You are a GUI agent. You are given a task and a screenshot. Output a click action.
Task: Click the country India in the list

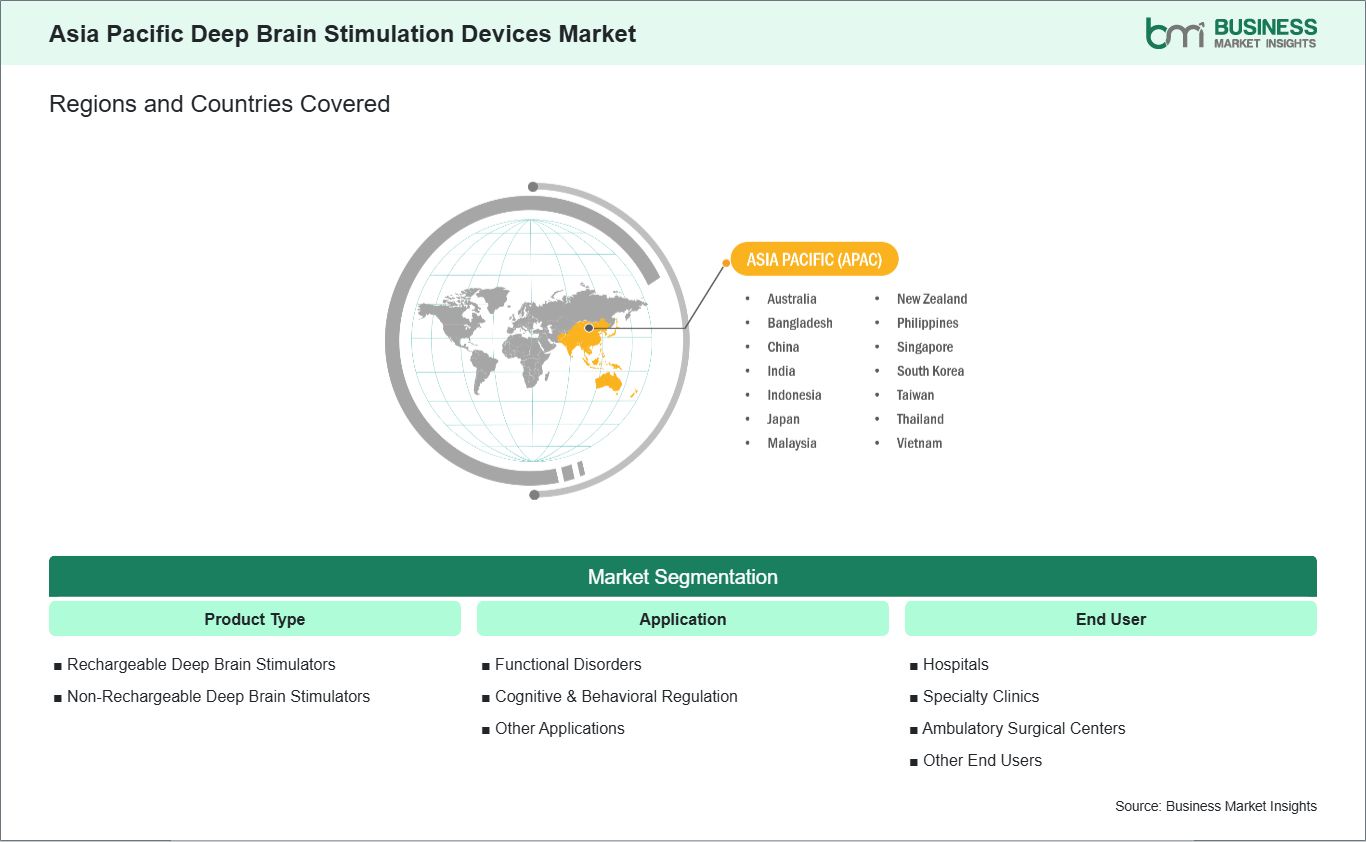[781, 371]
